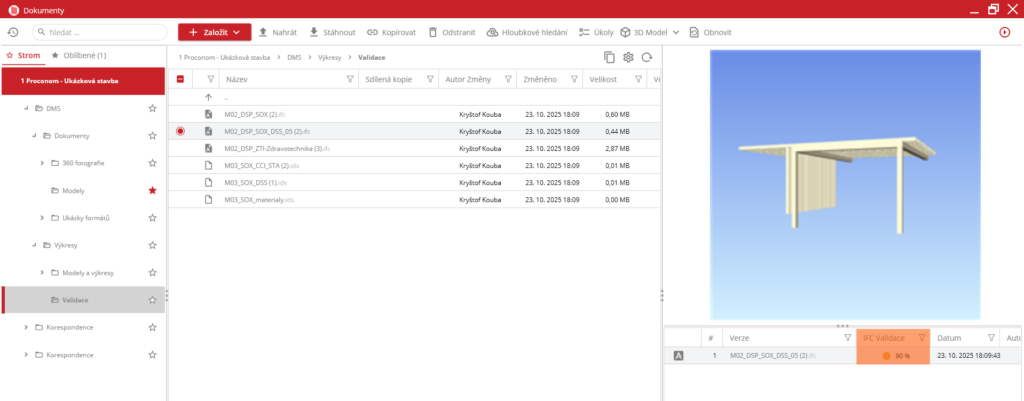Toggle favorite star for DMS folder
The width and height of the screenshot is (1024, 401).
152,108
